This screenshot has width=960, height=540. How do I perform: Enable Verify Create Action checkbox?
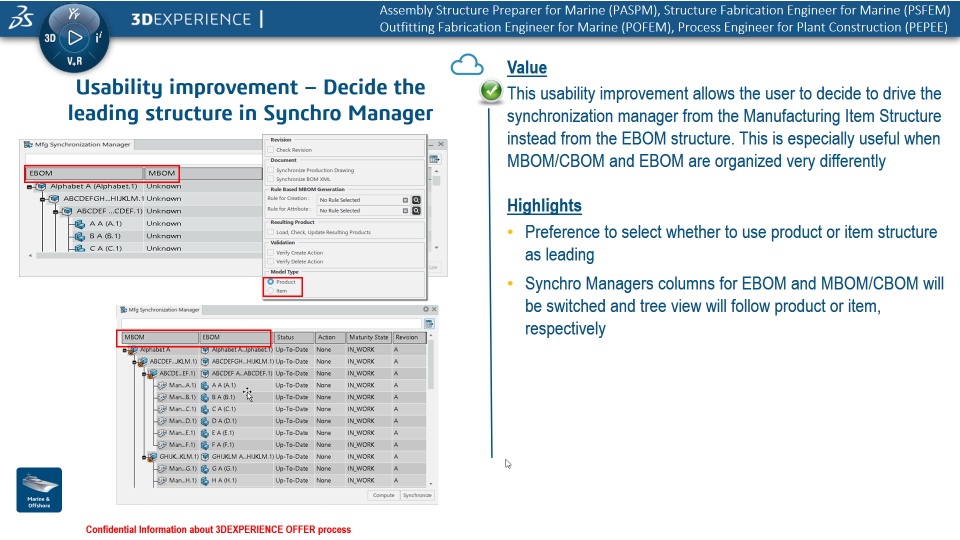point(271,252)
